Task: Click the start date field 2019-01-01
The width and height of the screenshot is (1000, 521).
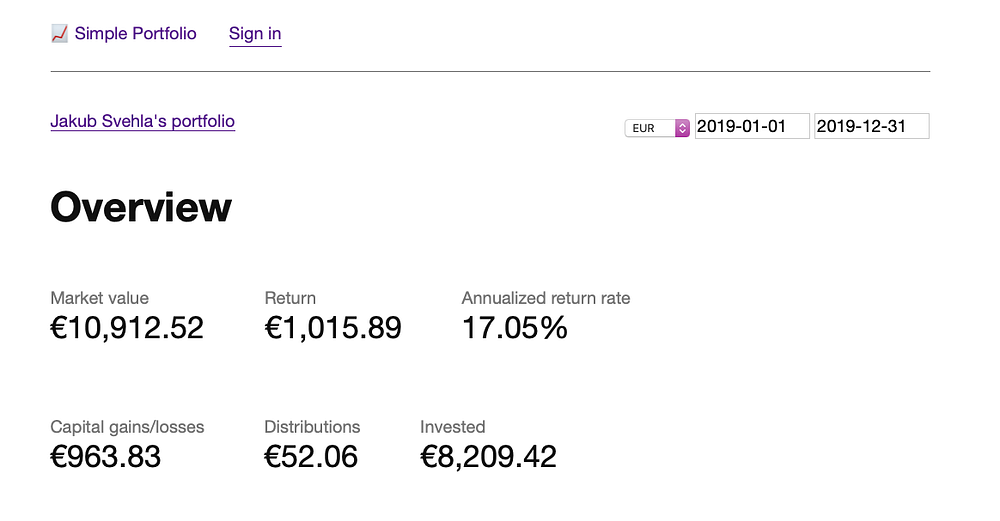Action: coord(751,127)
